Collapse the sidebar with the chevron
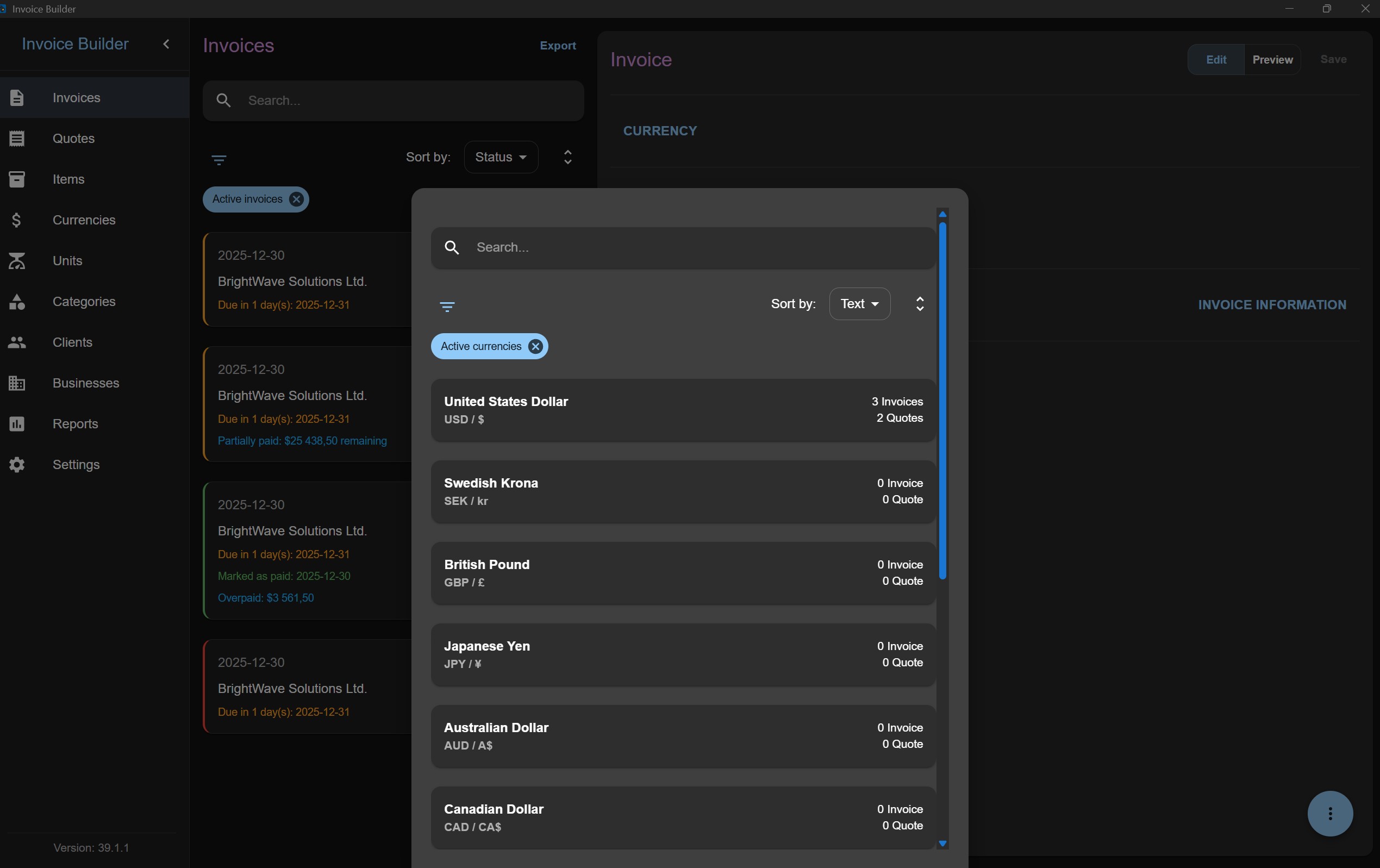The width and height of the screenshot is (1380, 868). 166,44
